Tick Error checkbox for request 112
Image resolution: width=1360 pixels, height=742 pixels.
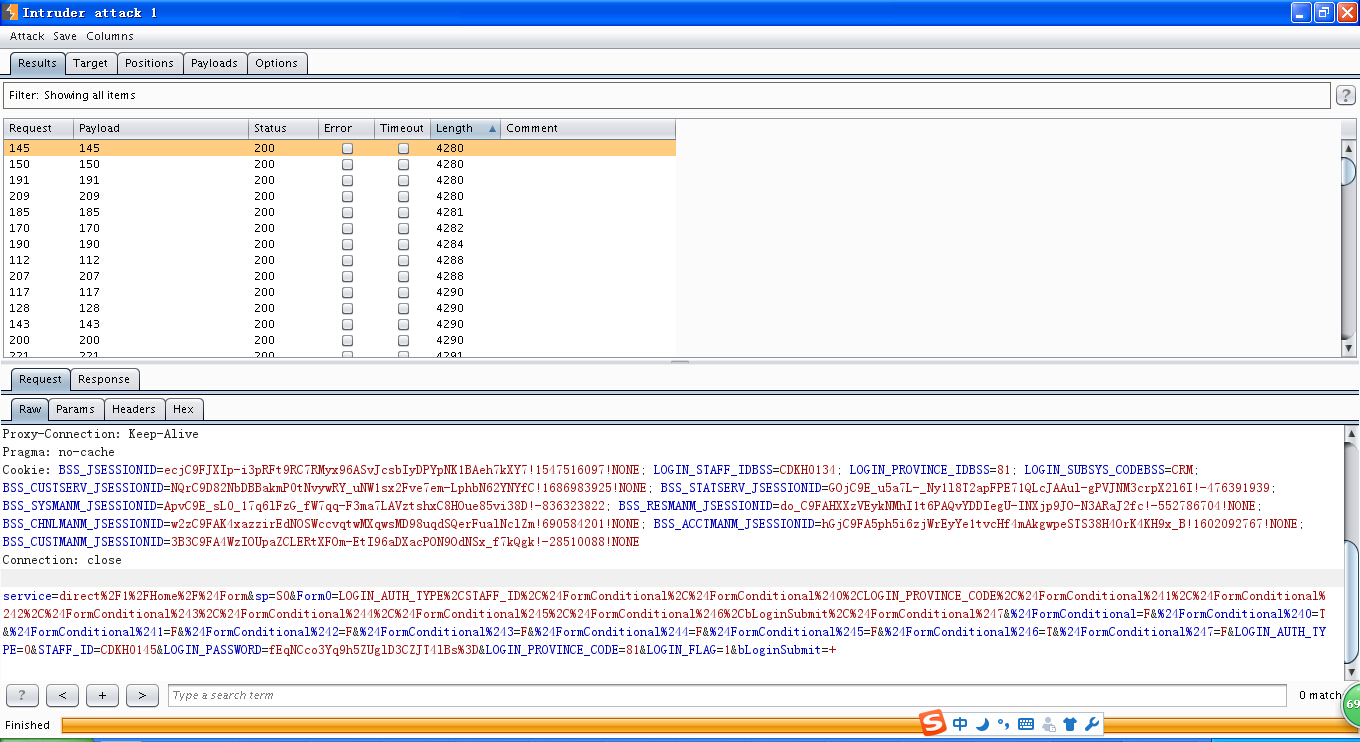point(347,260)
